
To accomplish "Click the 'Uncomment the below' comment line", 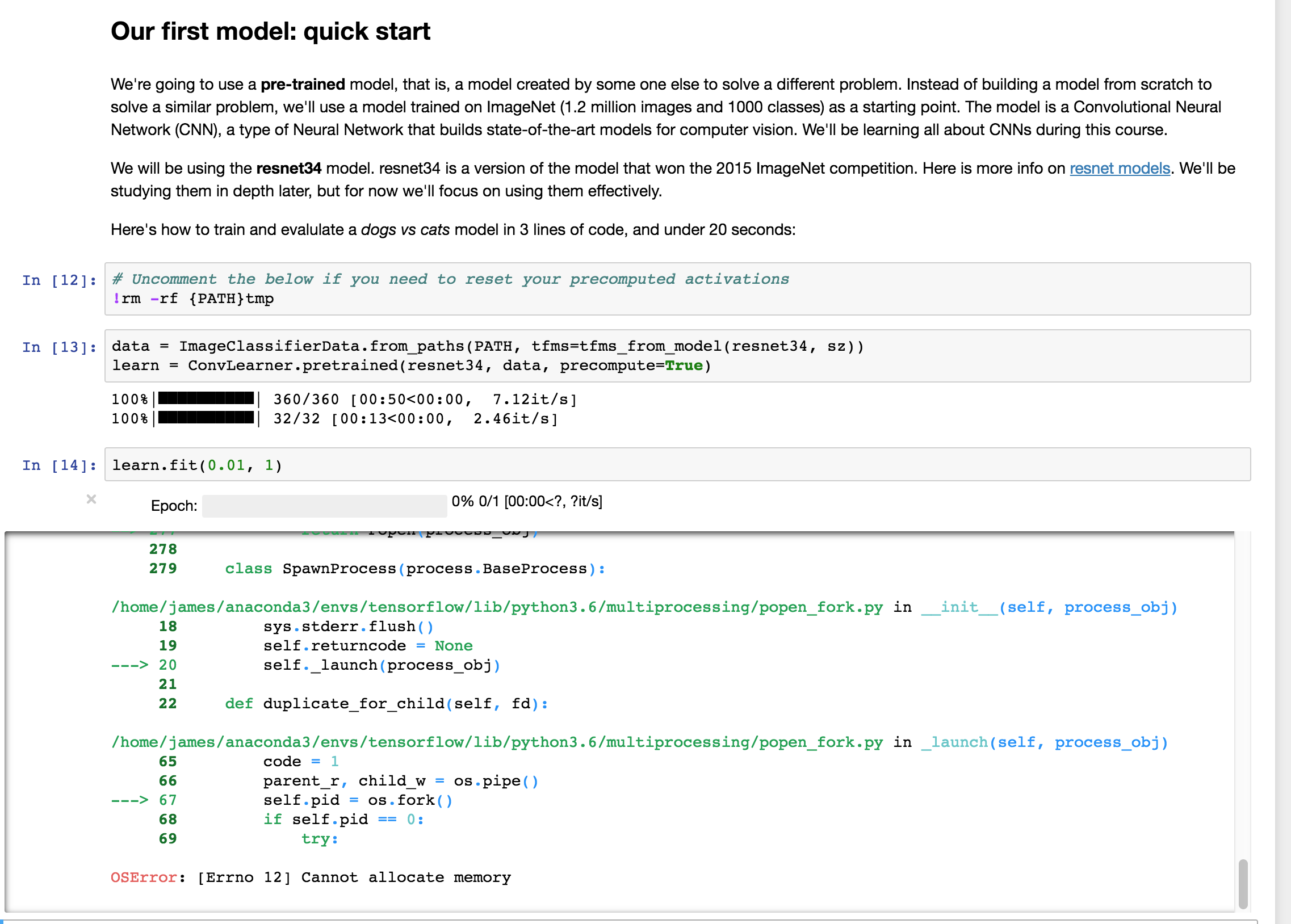I will [450, 279].
